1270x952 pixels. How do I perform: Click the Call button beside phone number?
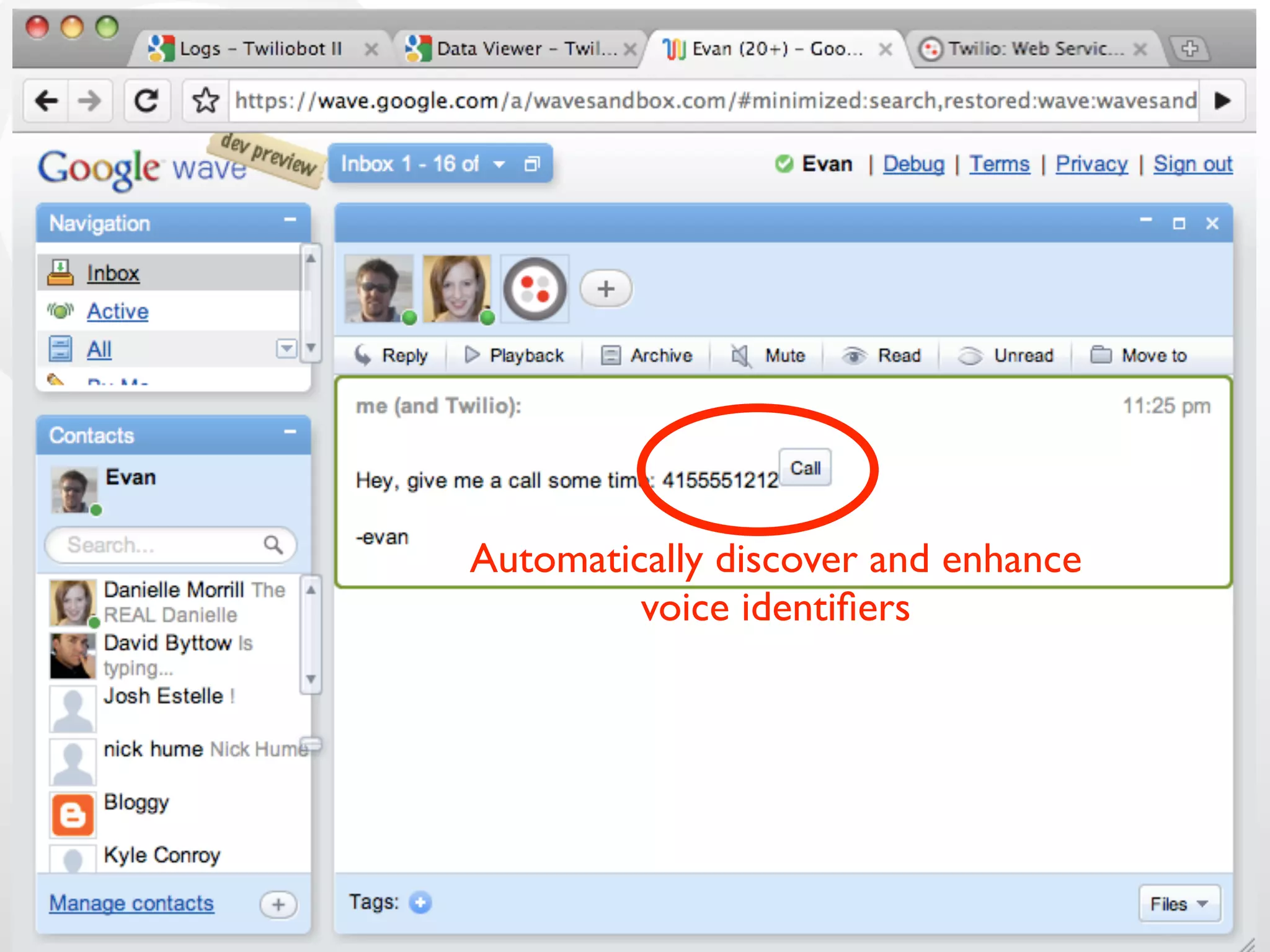805,468
